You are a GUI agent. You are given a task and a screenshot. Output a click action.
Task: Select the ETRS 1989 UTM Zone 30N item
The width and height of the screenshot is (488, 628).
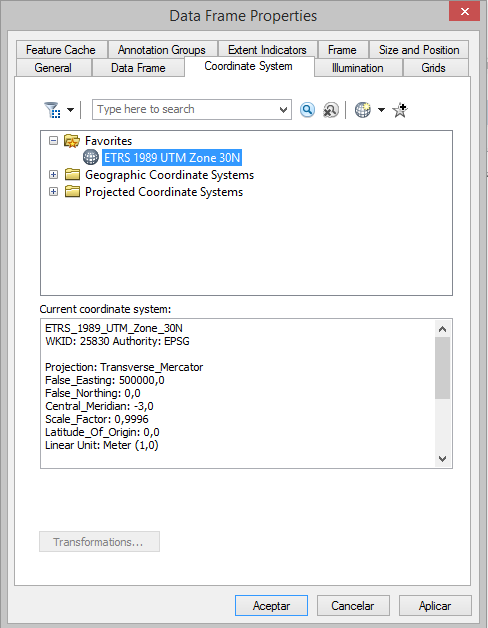click(x=172, y=158)
